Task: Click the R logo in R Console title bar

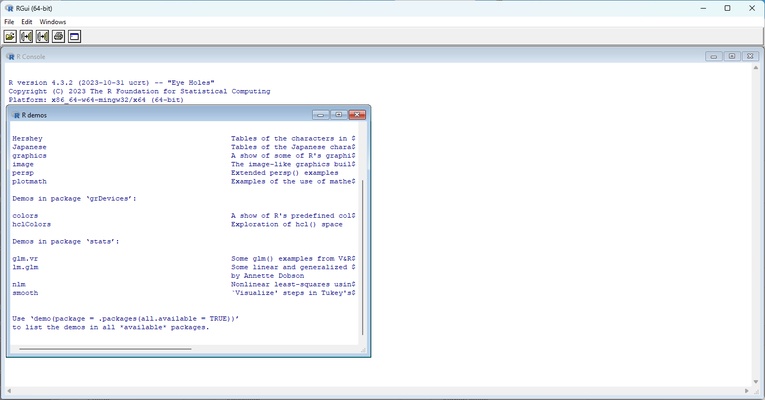Action: [10, 57]
